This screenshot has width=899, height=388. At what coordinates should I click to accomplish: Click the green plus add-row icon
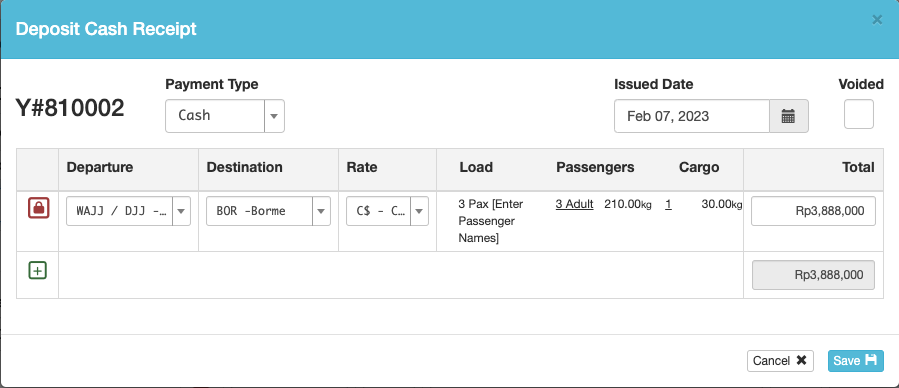coord(37,270)
